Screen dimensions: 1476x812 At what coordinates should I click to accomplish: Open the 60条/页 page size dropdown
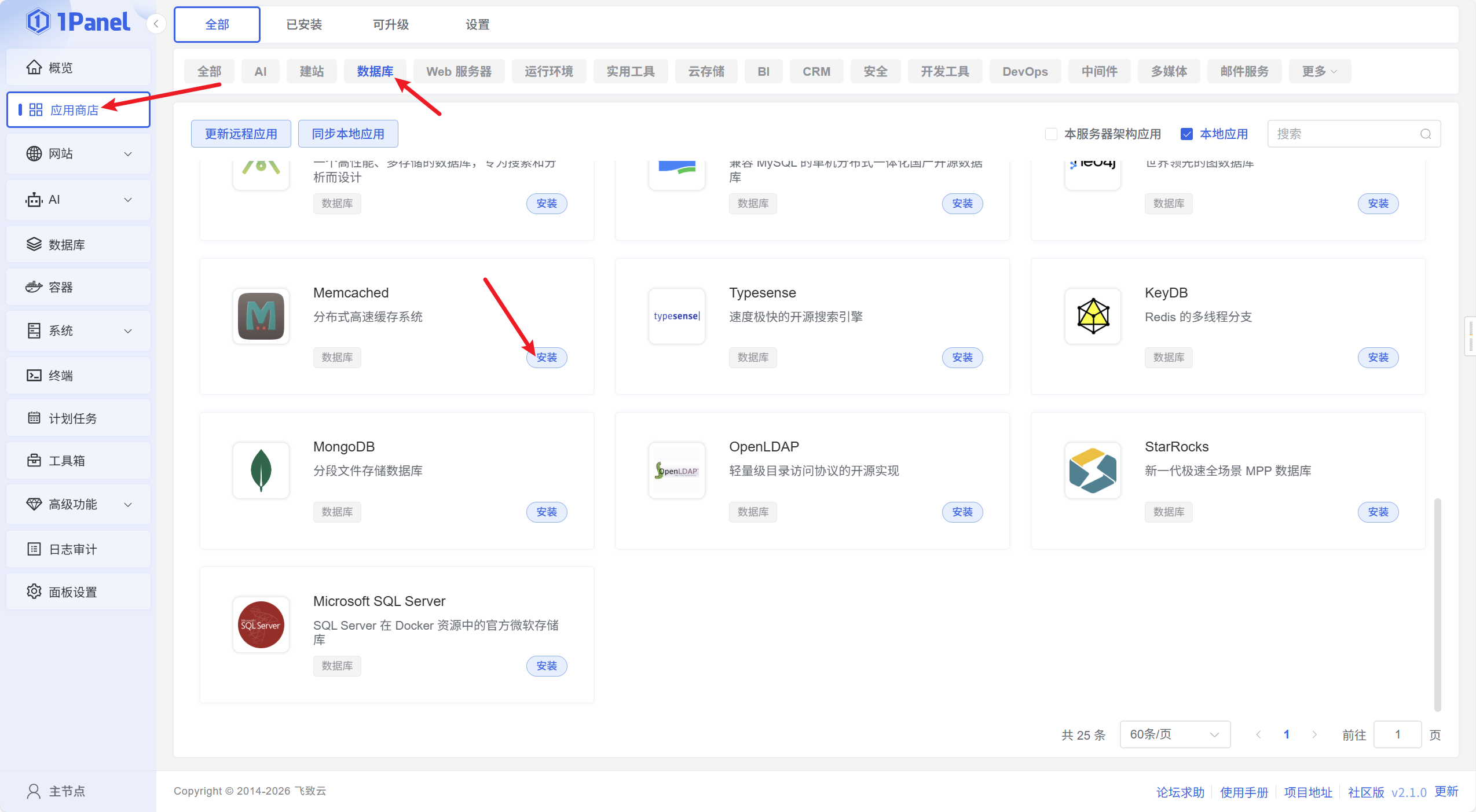click(x=1174, y=734)
